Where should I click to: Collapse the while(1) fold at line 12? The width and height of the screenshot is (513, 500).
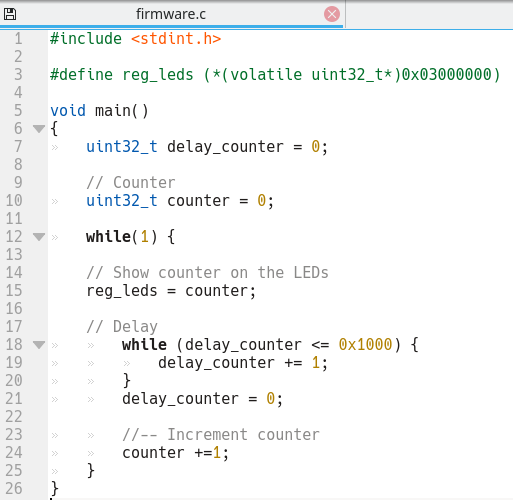tap(39, 237)
